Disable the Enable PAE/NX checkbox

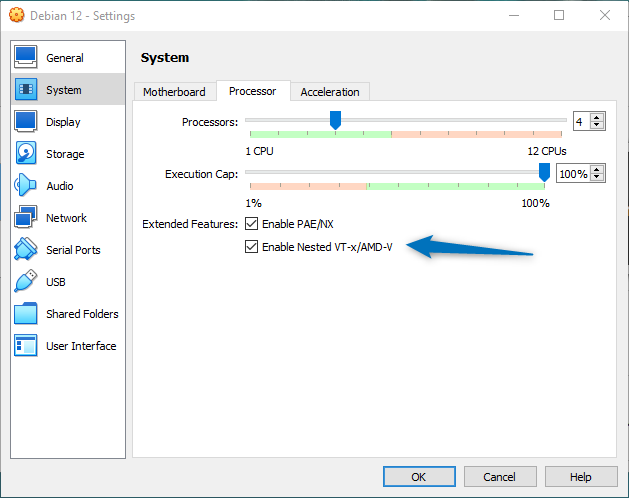252,224
